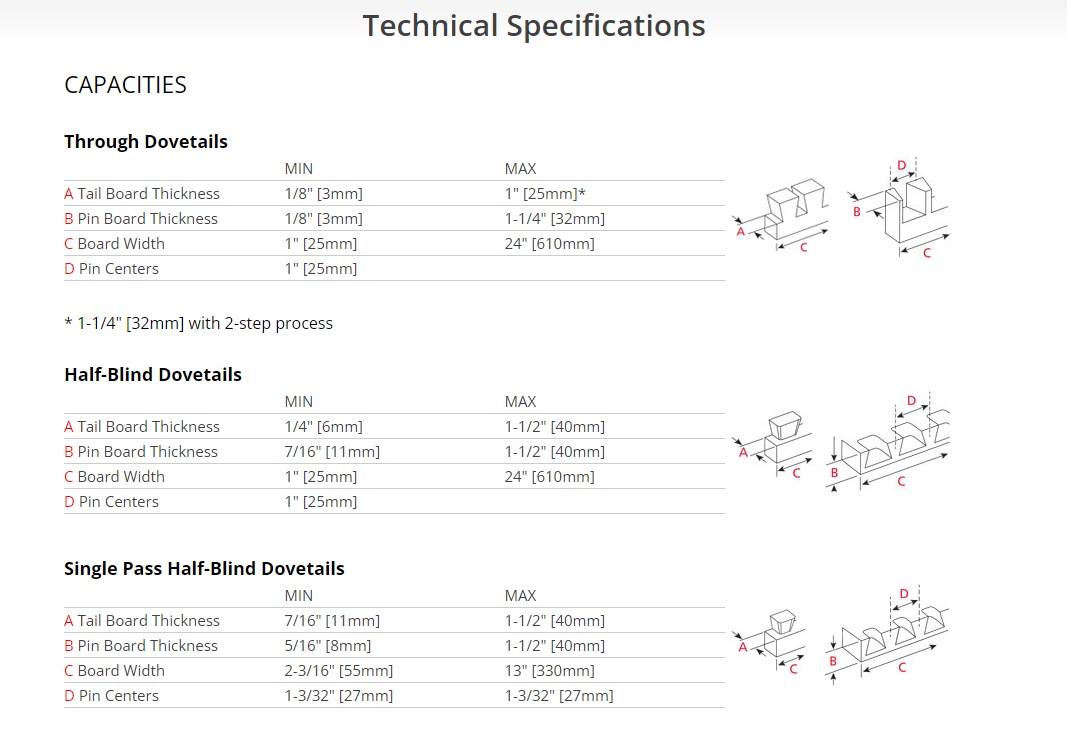Click the 1-1/4" [32mm] max value cell
The image size is (1067, 750).
click(554, 219)
